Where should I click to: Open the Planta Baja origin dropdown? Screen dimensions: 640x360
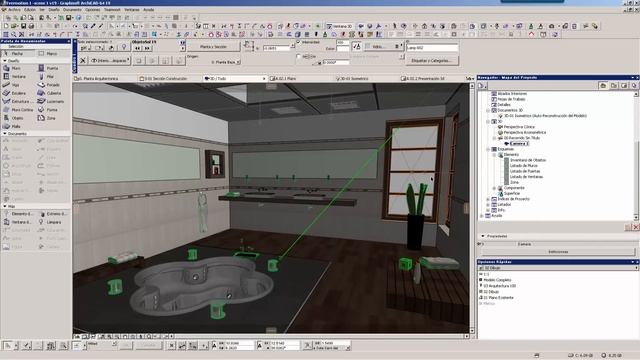coord(226,62)
